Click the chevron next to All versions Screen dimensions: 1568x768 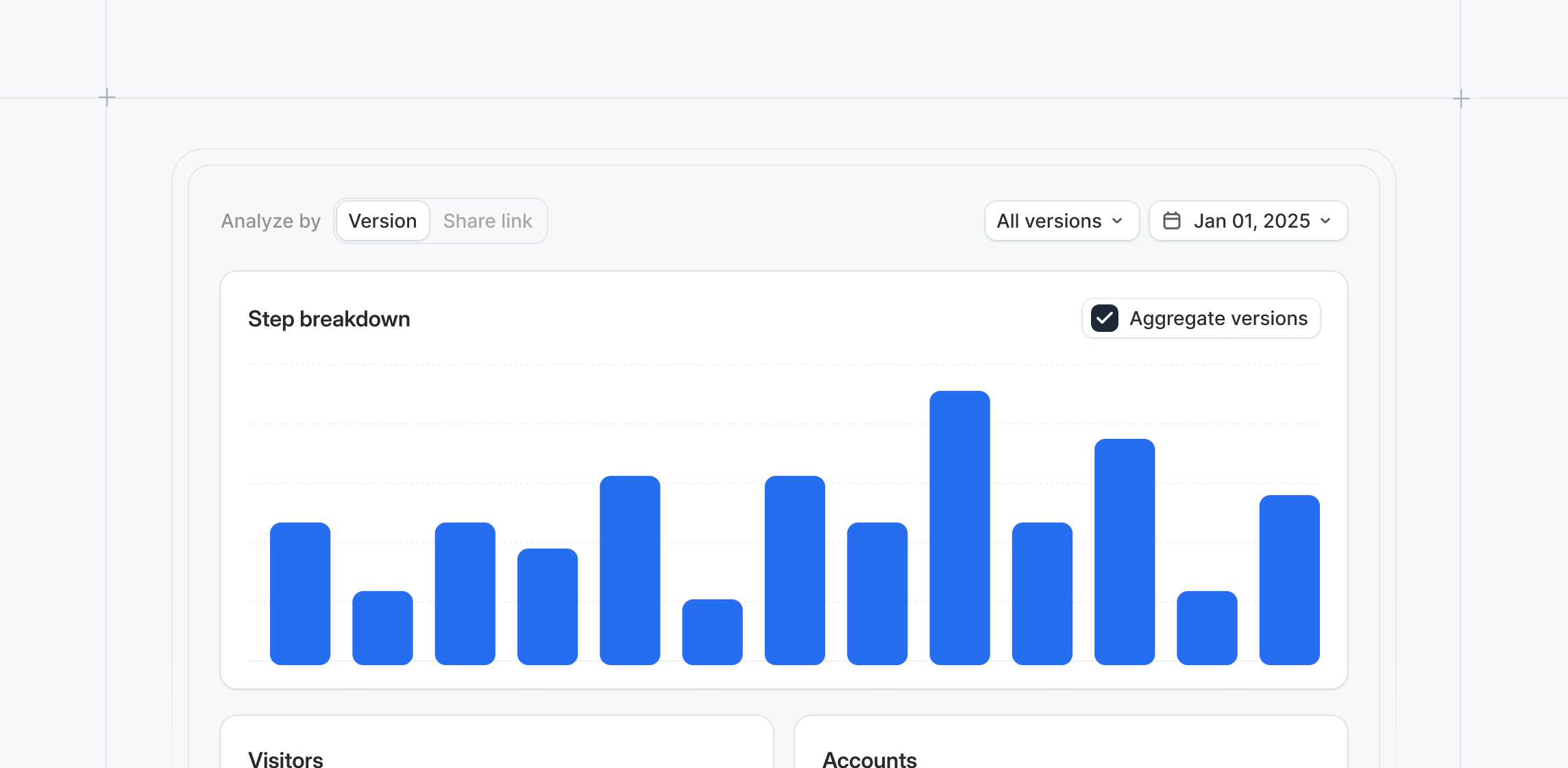[x=1118, y=221]
